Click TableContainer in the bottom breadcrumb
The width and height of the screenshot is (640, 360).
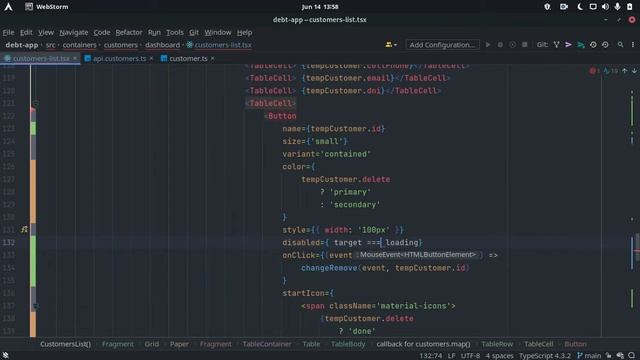267,344
